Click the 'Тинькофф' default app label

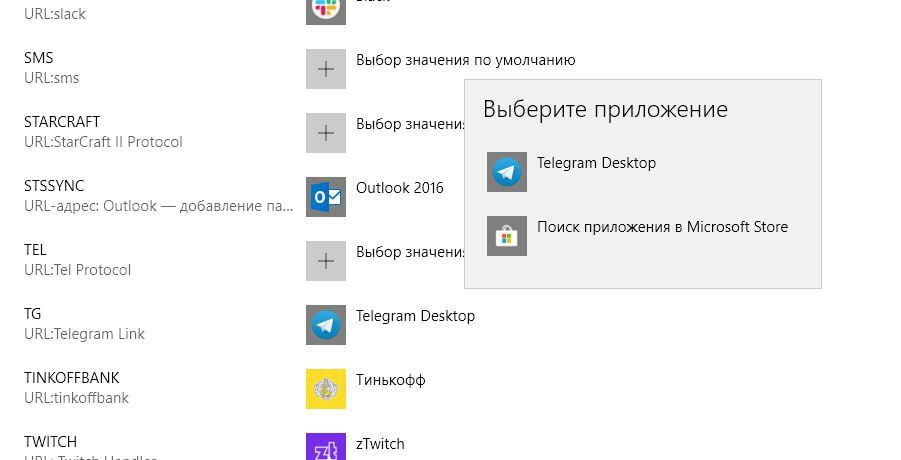pos(391,380)
